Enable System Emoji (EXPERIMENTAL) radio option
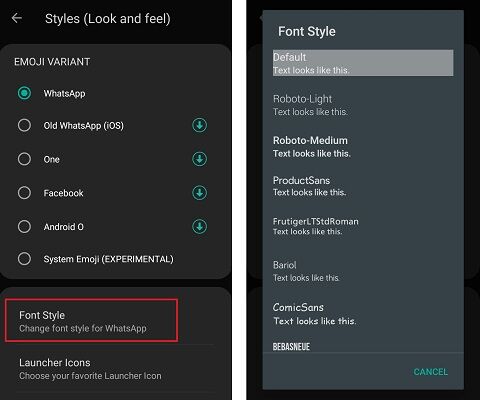Screen dimensions: 480x400 coord(24,259)
